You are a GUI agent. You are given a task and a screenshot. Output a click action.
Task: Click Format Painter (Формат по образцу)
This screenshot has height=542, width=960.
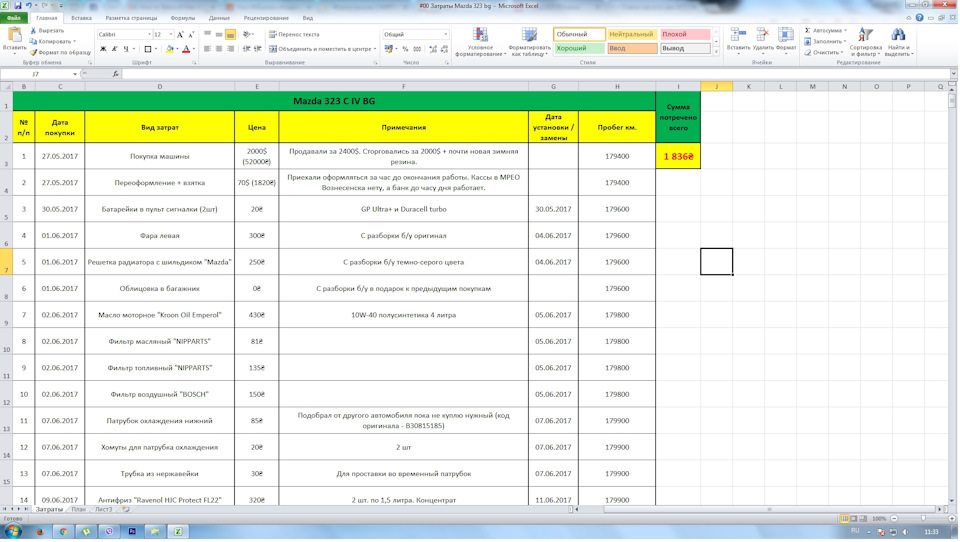(x=61, y=53)
